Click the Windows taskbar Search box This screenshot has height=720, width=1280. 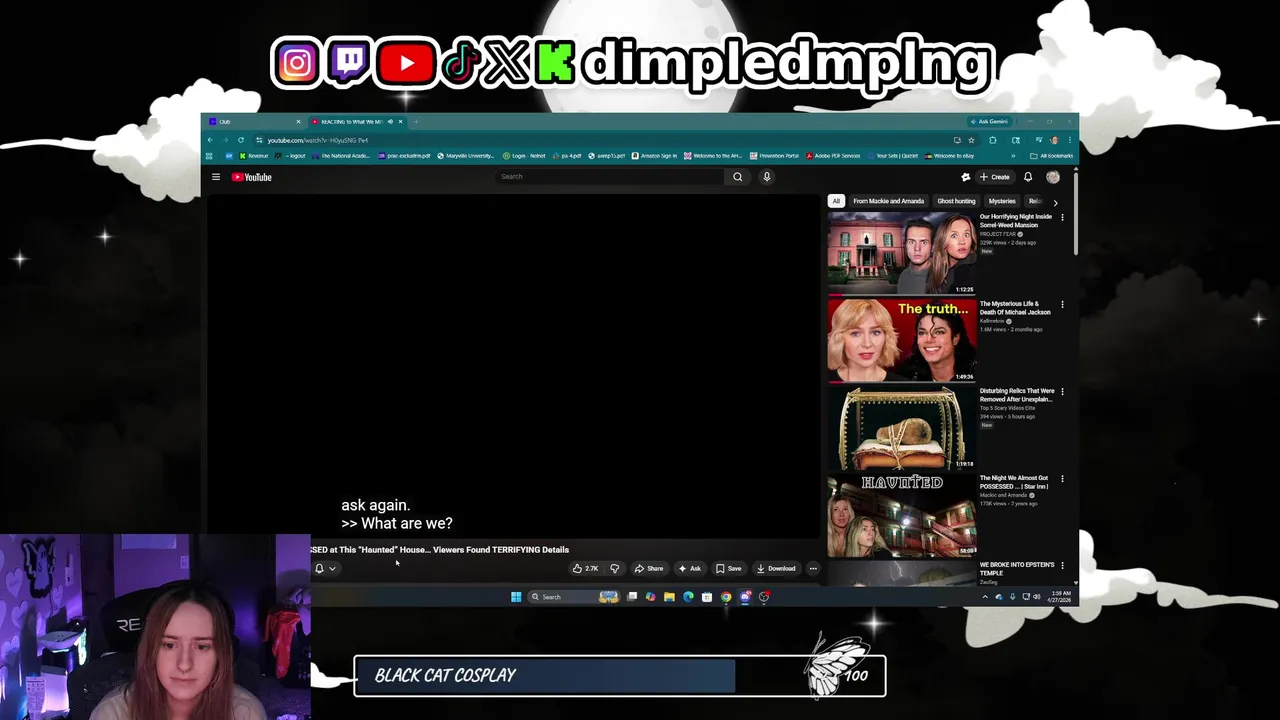coord(574,597)
